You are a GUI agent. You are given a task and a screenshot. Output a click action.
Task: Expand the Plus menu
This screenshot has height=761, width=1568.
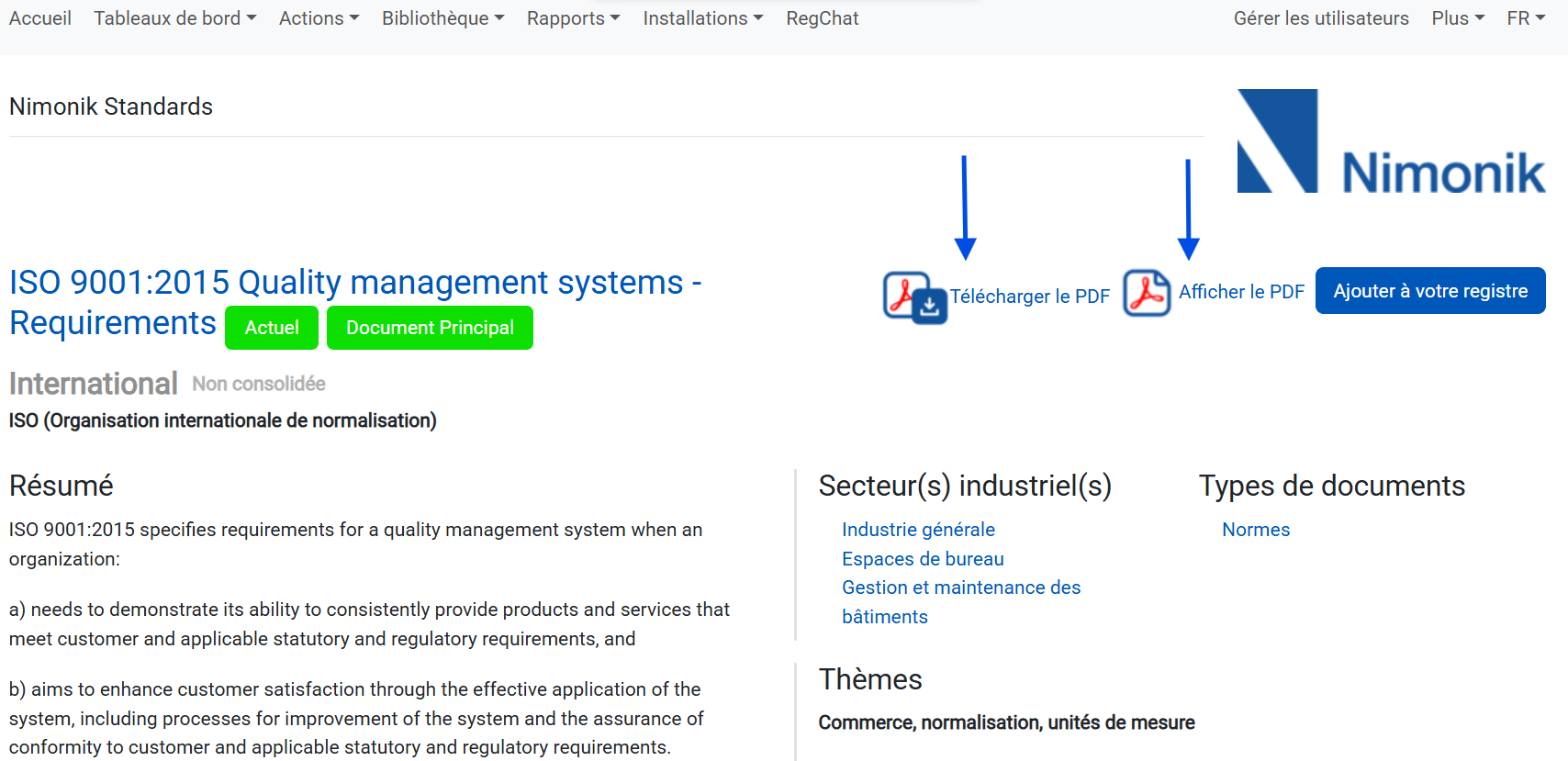pyautogui.click(x=1458, y=18)
